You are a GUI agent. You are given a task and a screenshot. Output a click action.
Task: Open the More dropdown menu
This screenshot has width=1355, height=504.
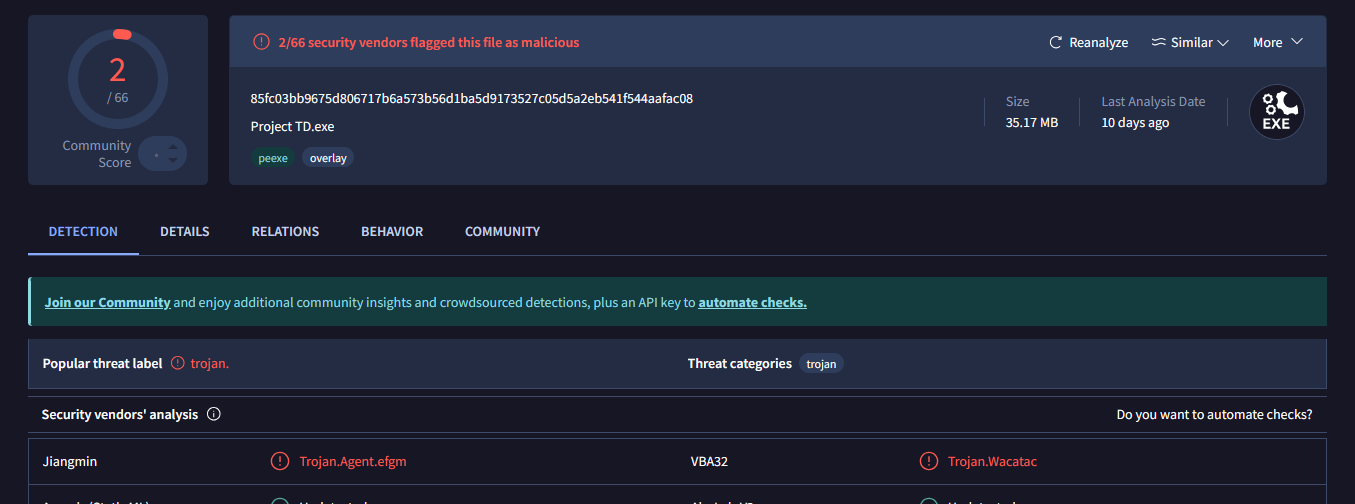point(1278,42)
